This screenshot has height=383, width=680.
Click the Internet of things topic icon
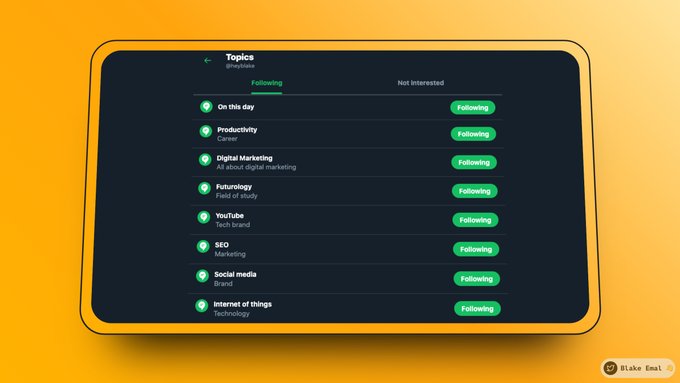pos(201,306)
